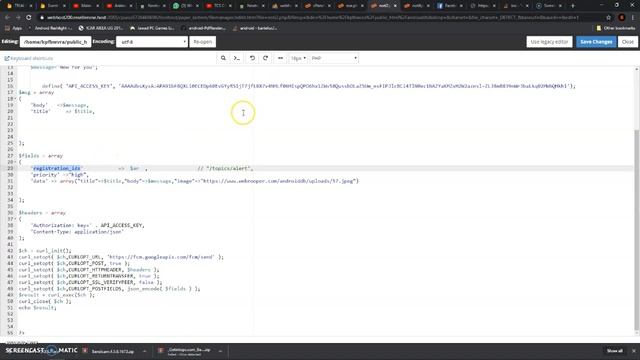The image size is (640, 360).
Task: Open the Apps bookmark shortcut
Action: (14, 28)
